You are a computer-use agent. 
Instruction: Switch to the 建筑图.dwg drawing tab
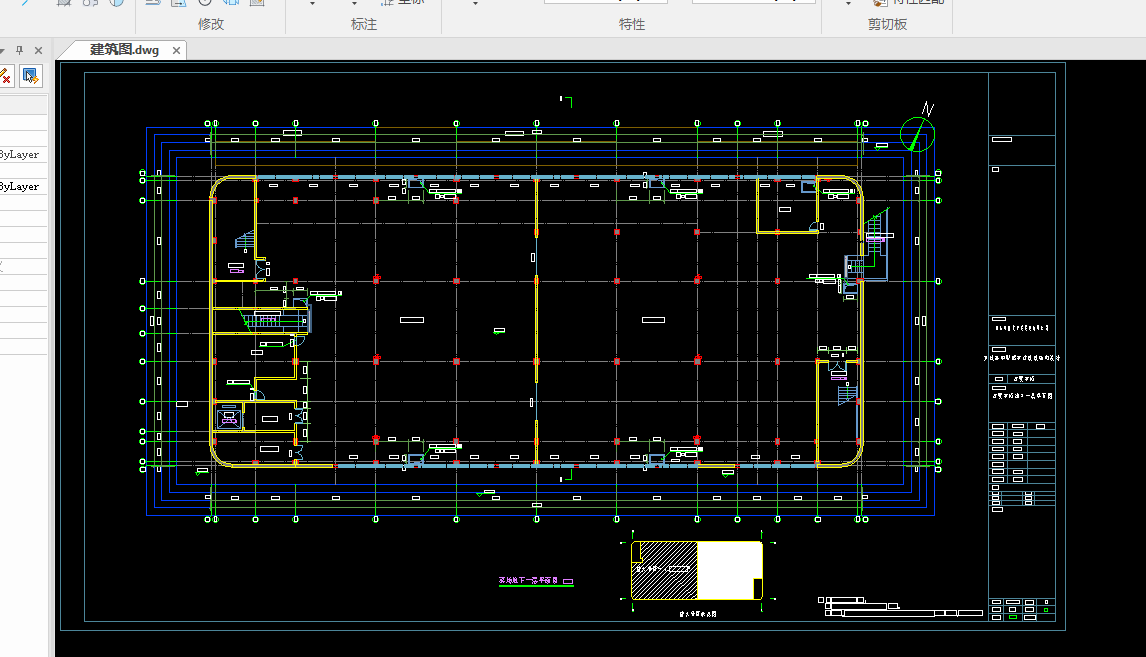pos(124,50)
